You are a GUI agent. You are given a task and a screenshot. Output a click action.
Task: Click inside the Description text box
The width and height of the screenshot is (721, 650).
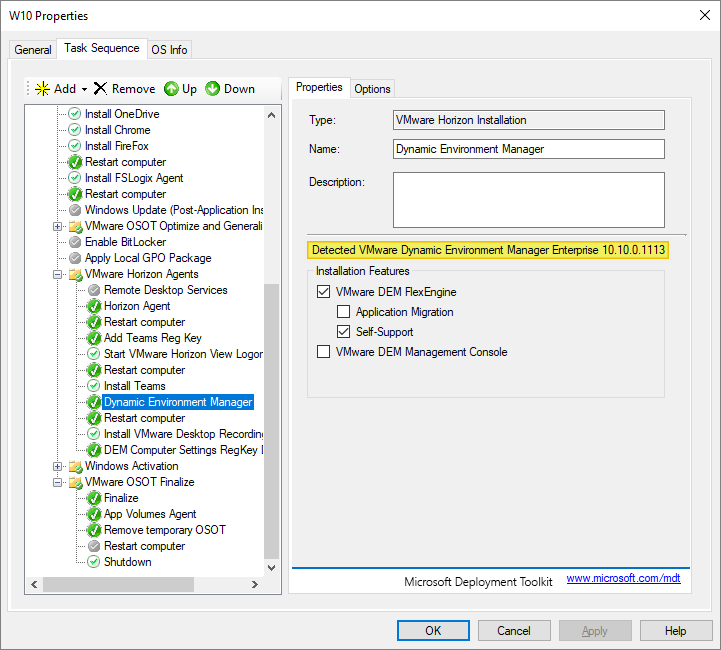click(528, 200)
